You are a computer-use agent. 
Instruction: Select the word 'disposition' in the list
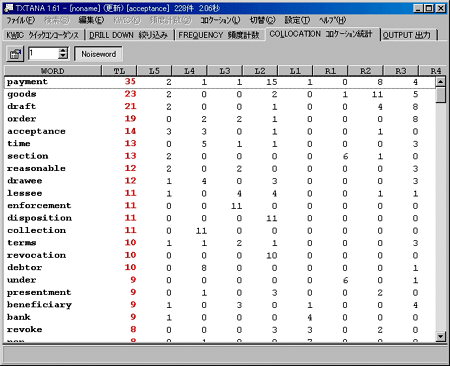[x=39, y=218]
